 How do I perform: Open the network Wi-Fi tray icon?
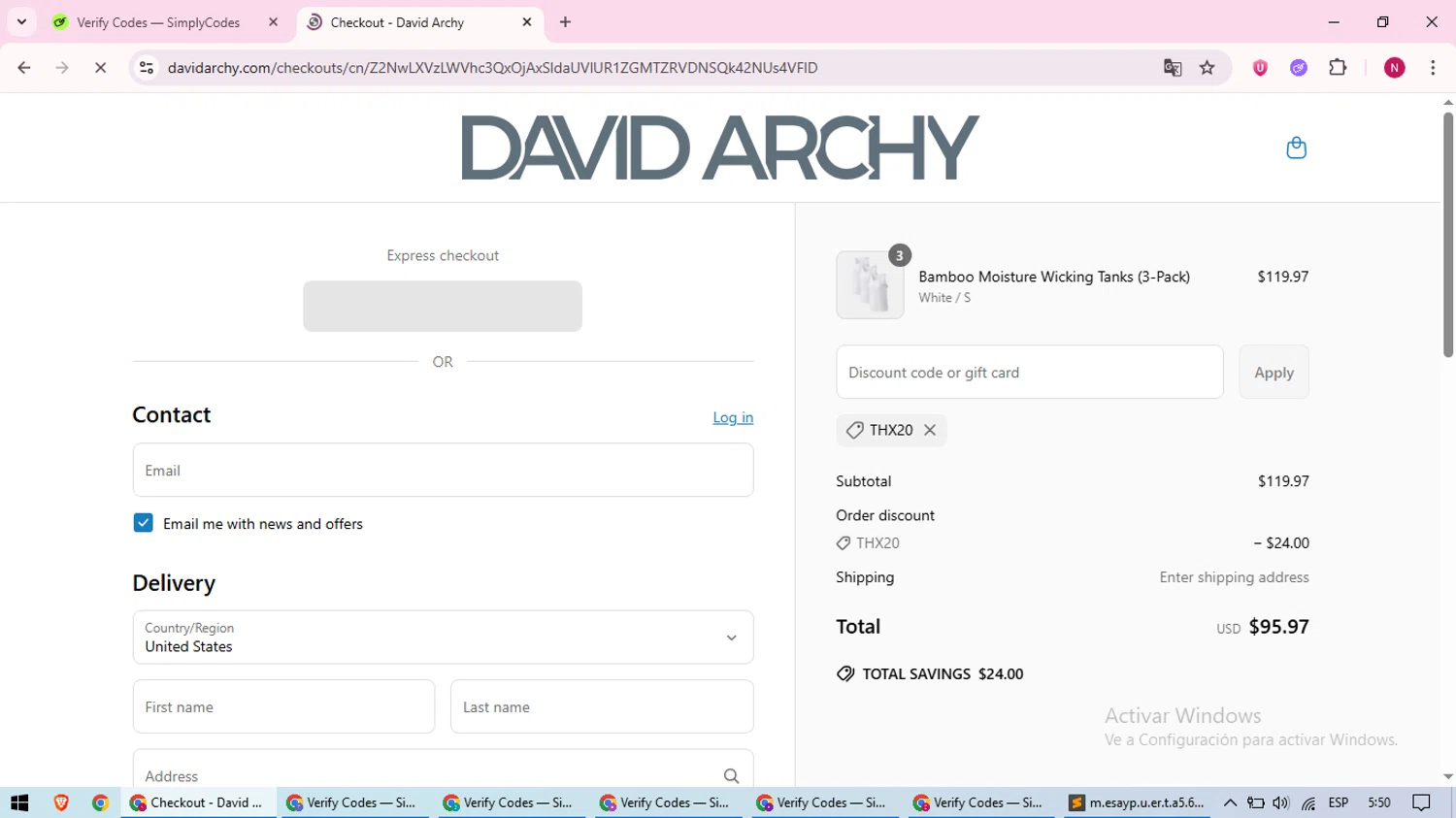click(x=1308, y=802)
